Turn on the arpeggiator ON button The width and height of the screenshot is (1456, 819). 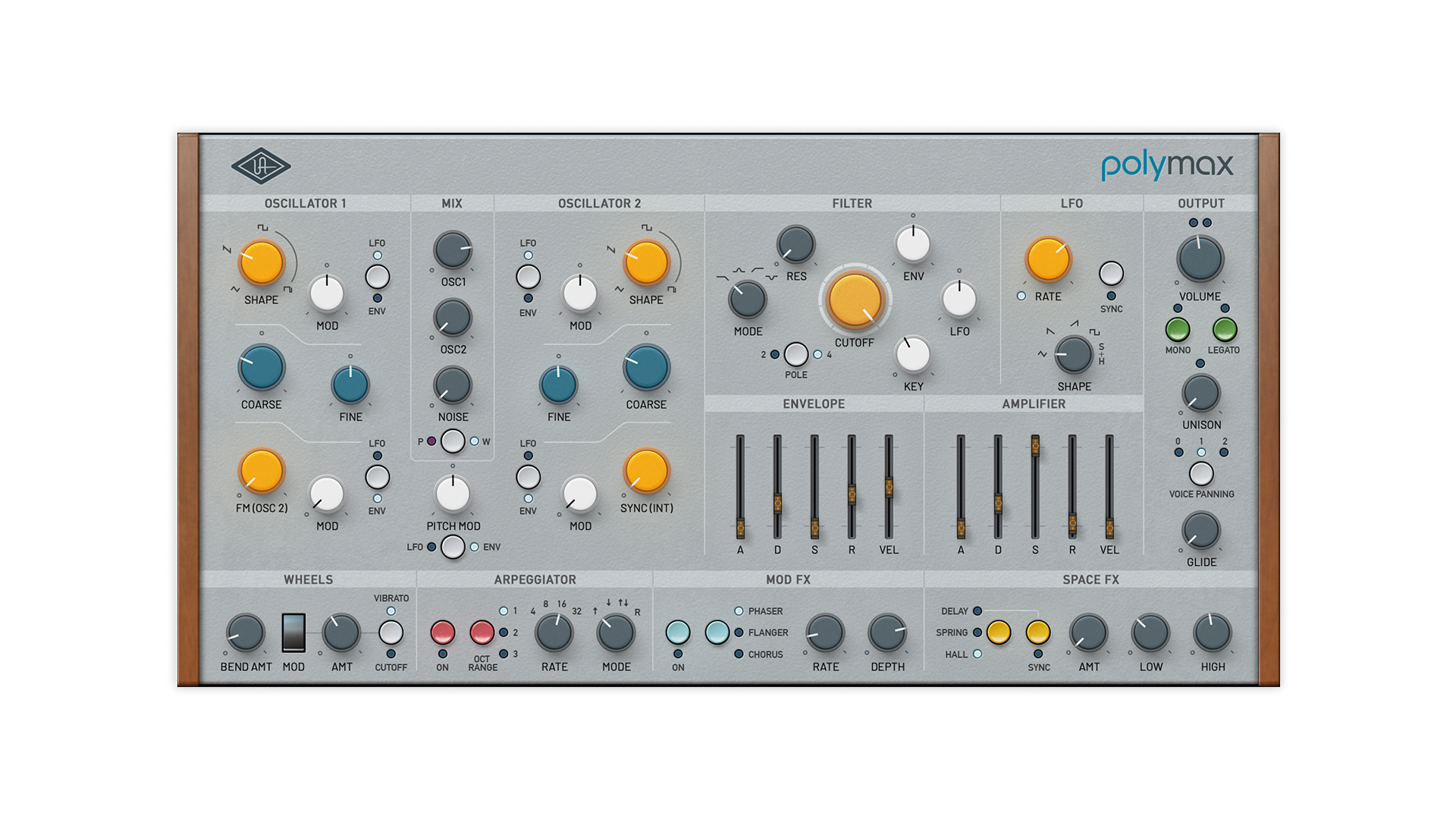[442, 632]
